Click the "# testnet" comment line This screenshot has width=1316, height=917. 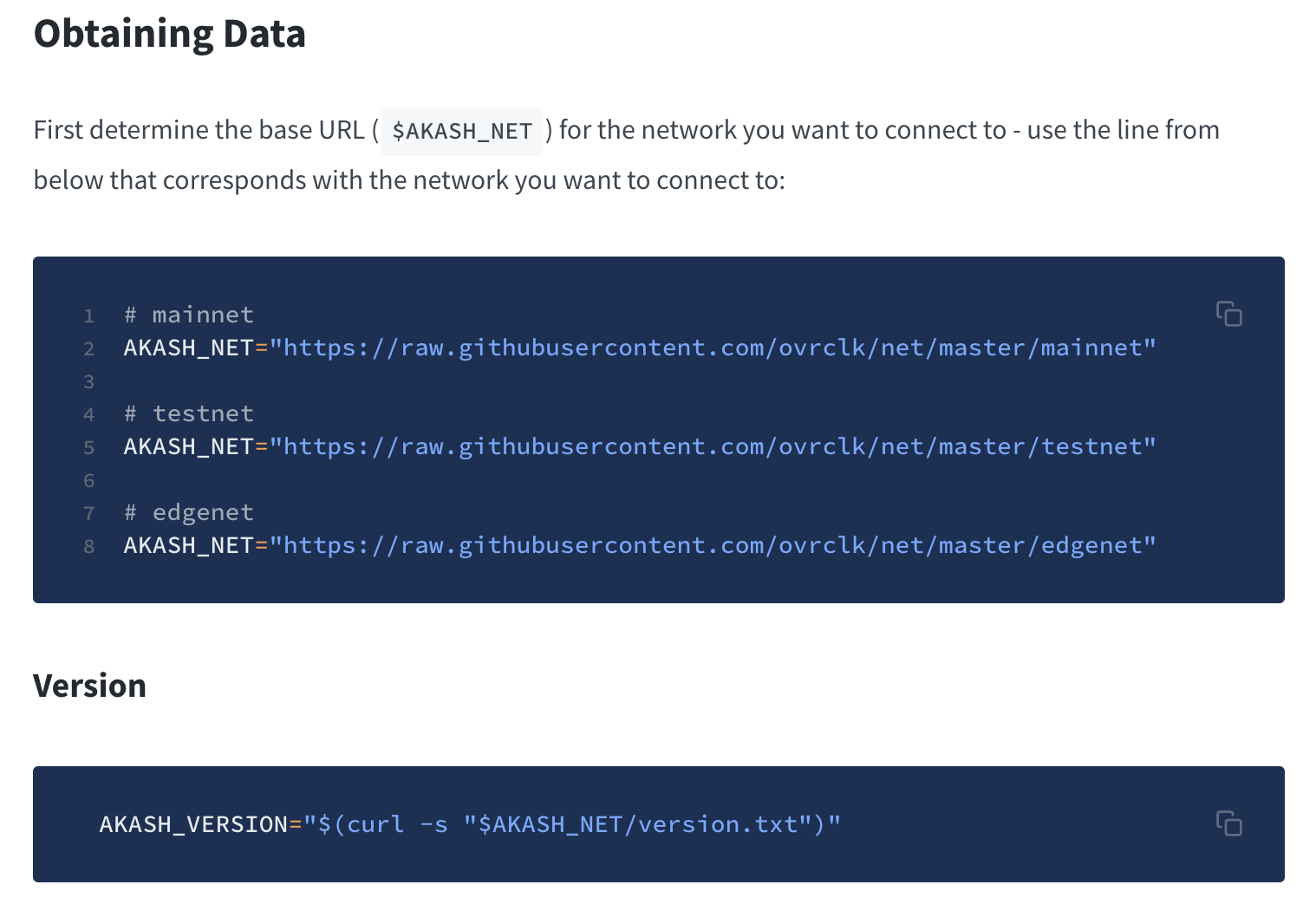189,413
